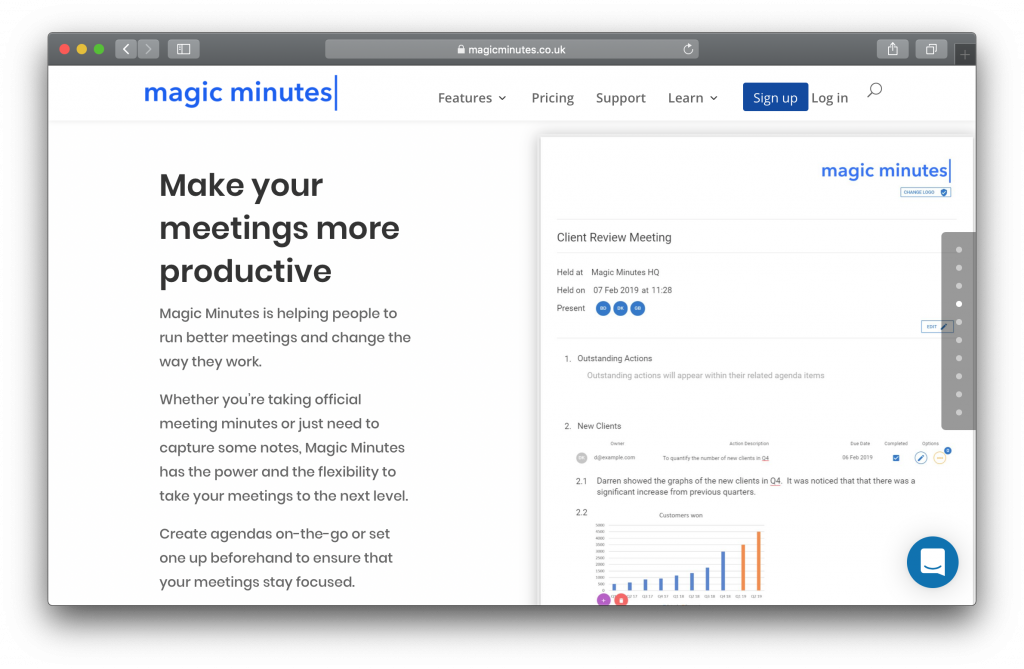The width and height of the screenshot is (1024, 669).
Task: Click the padlock icon in the address bar
Action: [461, 49]
